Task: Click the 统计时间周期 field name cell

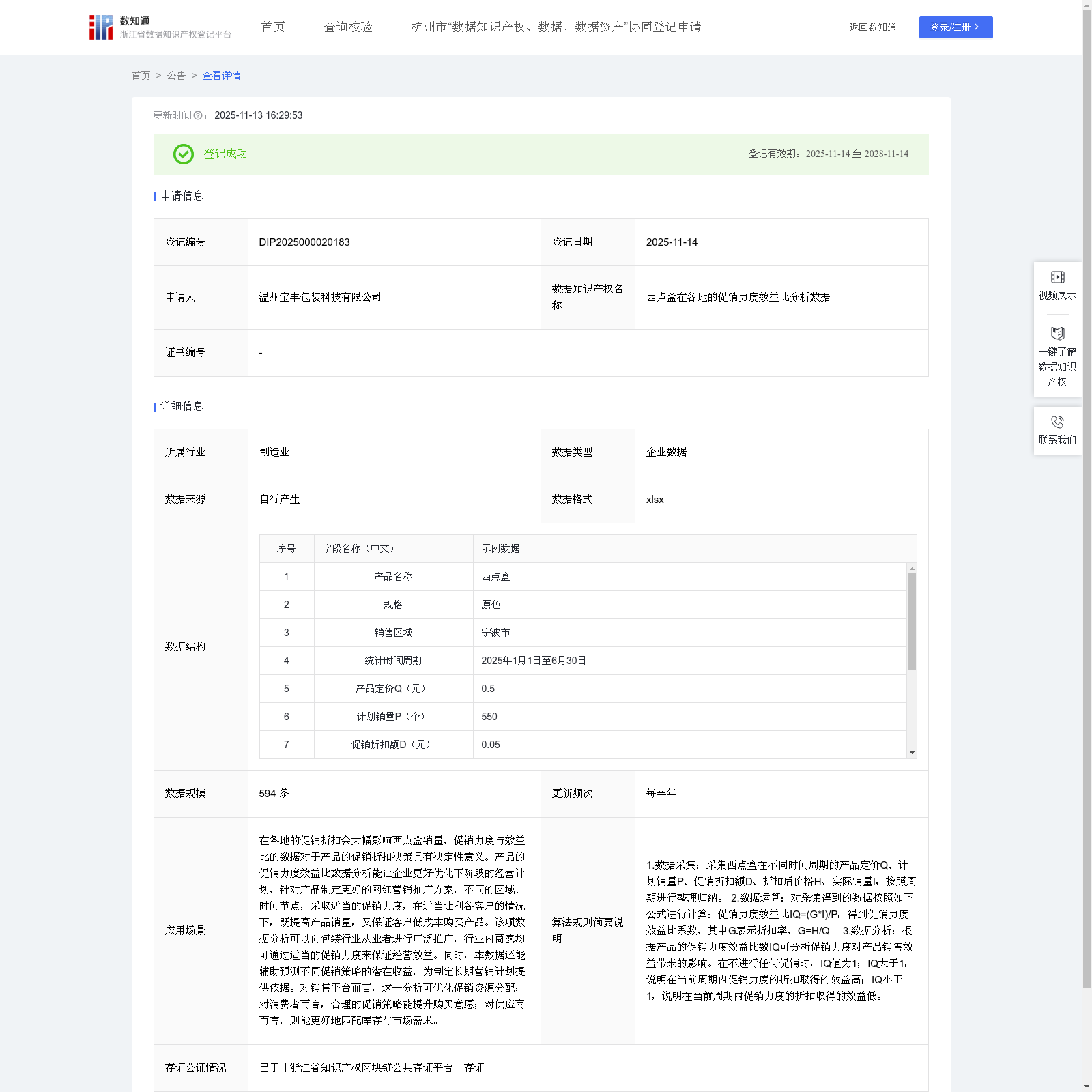Action: coord(393,661)
